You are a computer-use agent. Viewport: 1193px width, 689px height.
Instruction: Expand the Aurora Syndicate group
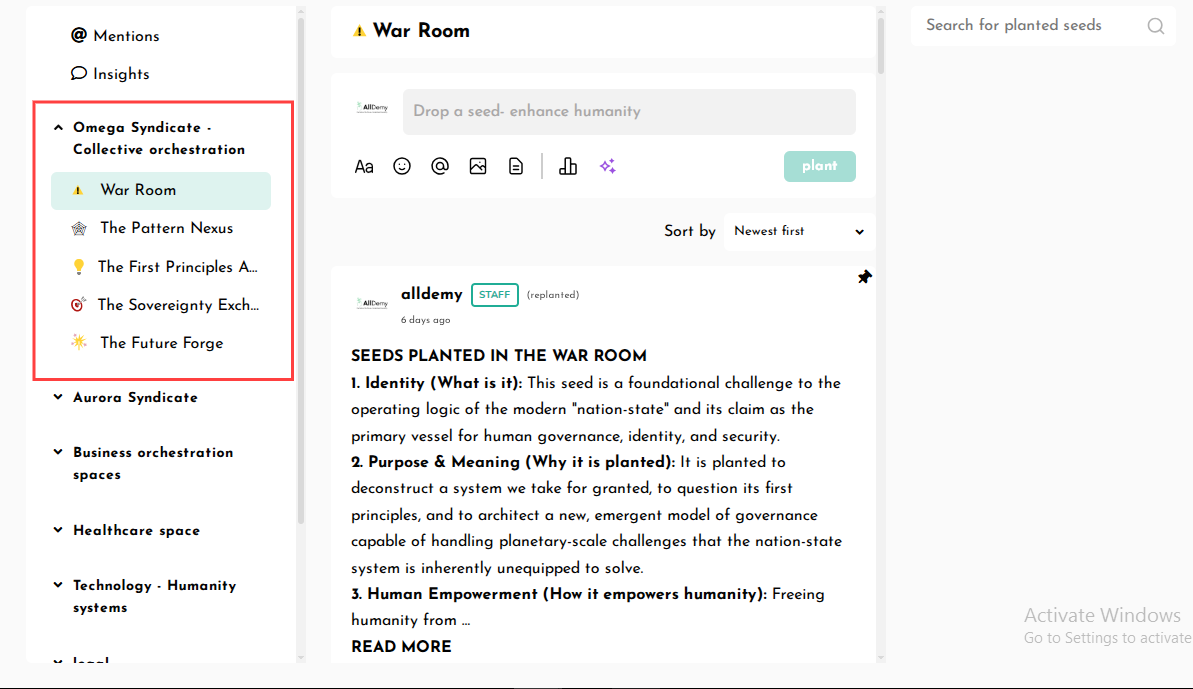tap(58, 397)
